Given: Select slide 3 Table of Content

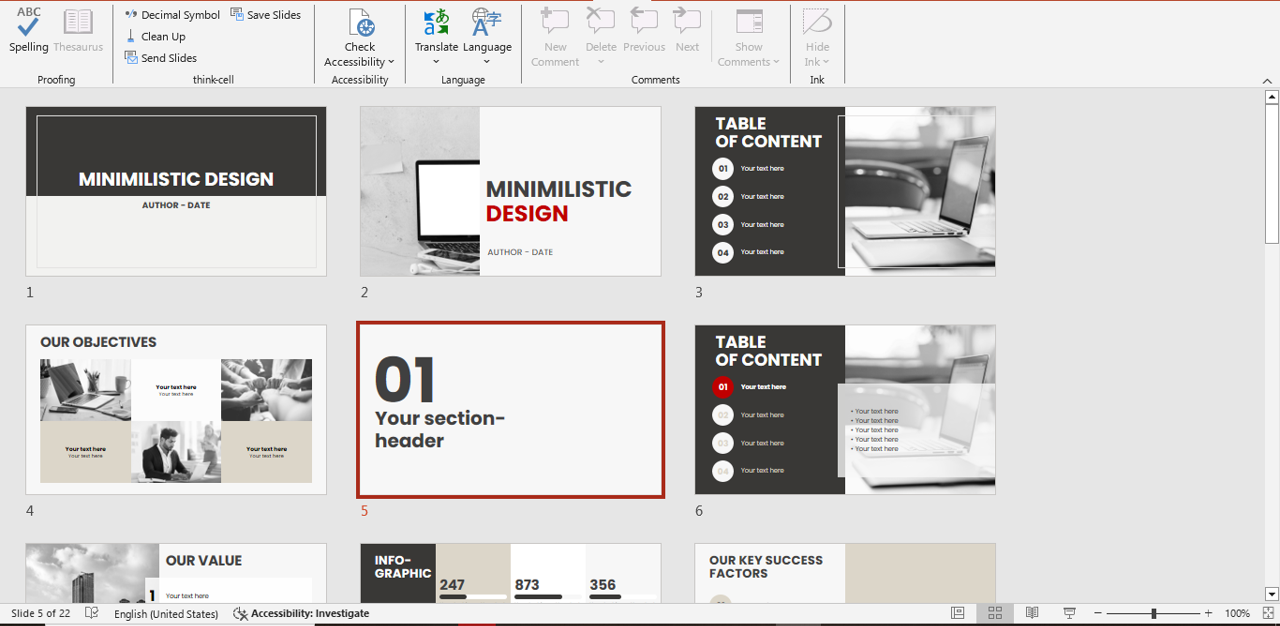Looking at the screenshot, I should 845,191.
